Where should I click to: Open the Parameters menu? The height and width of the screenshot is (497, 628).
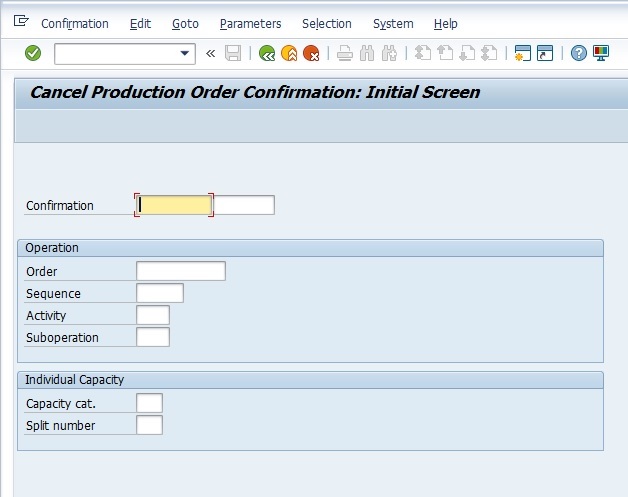250,24
